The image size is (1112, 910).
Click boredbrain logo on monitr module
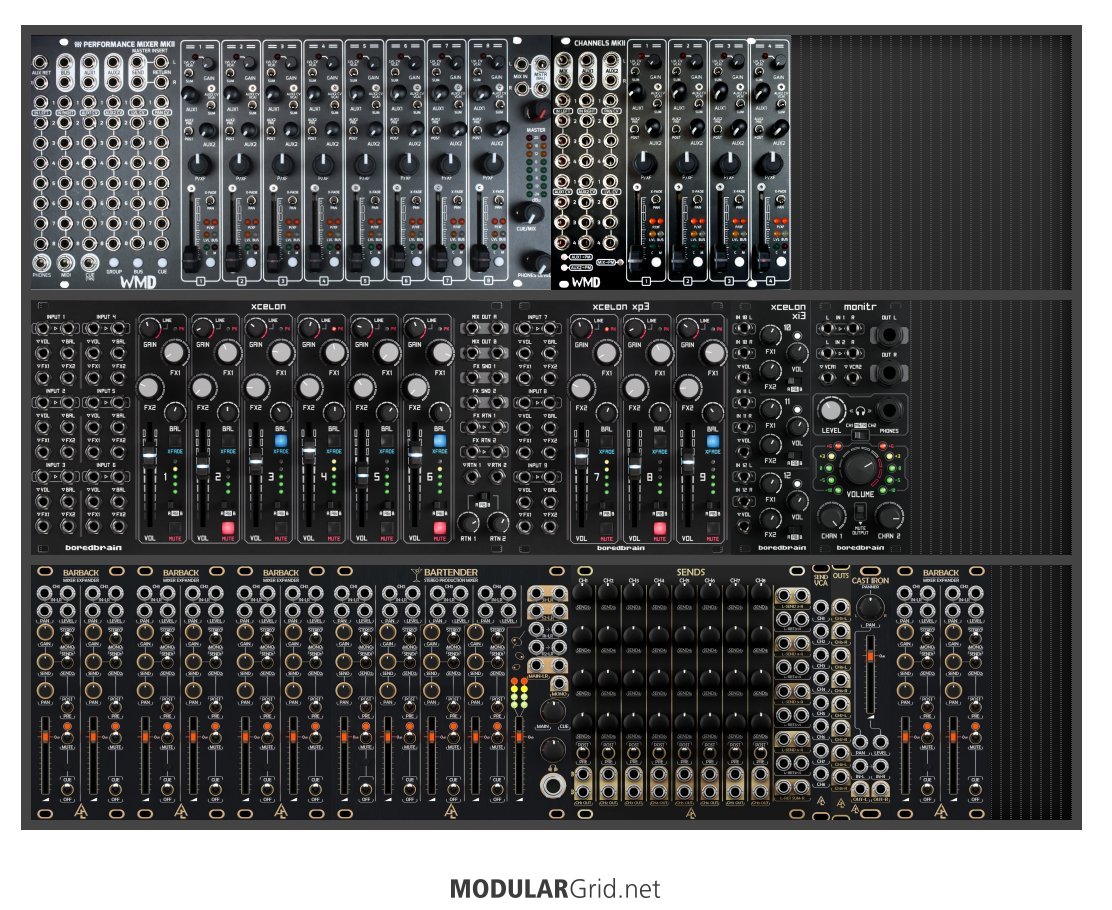[x=860, y=548]
